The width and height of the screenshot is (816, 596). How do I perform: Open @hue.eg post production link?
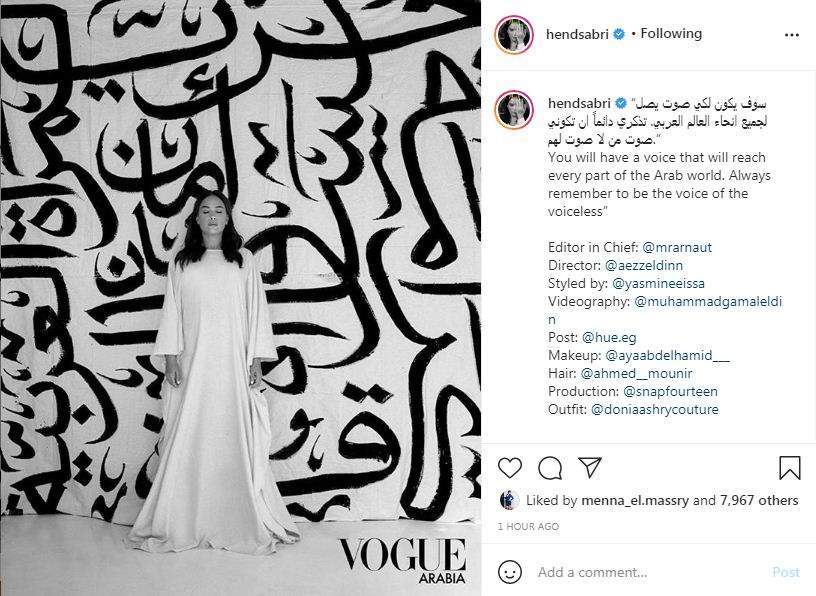609,337
